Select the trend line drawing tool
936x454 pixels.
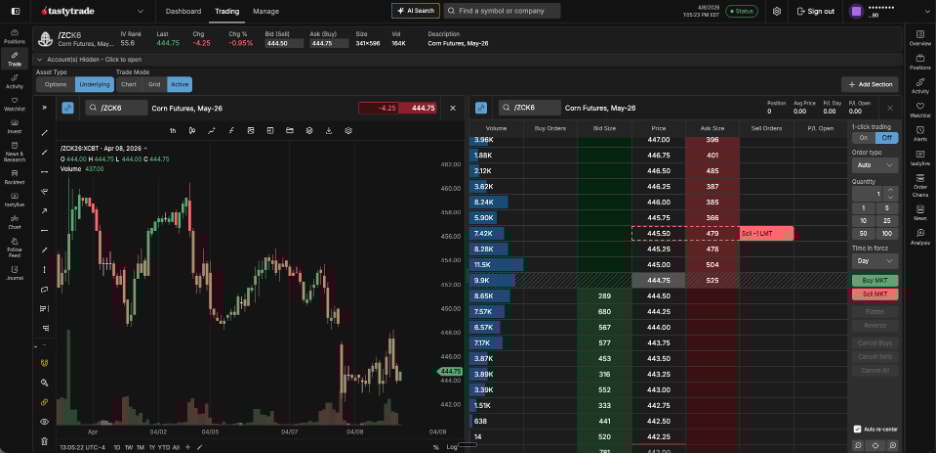(x=44, y=132)
